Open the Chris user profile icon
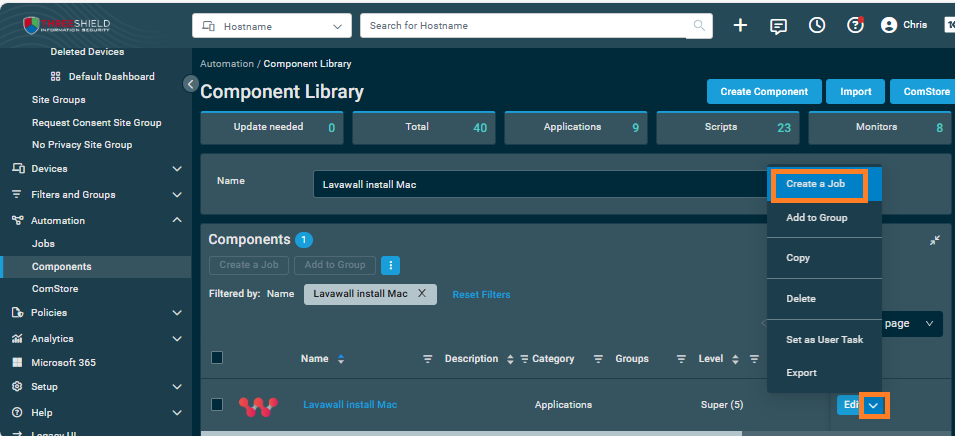 [889, 25]
